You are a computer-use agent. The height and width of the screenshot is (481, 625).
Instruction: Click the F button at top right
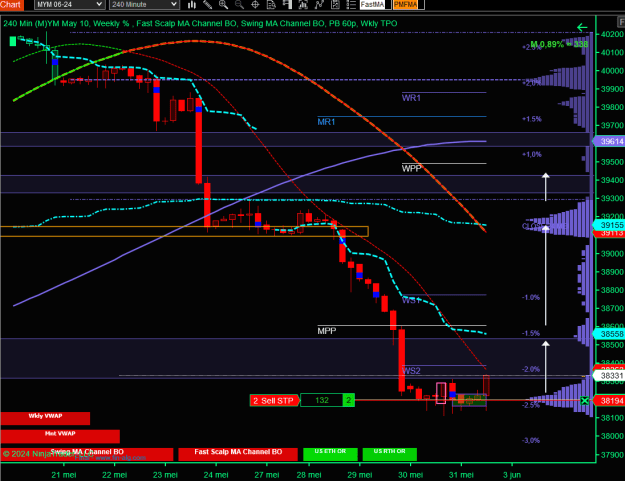(621, 22)
